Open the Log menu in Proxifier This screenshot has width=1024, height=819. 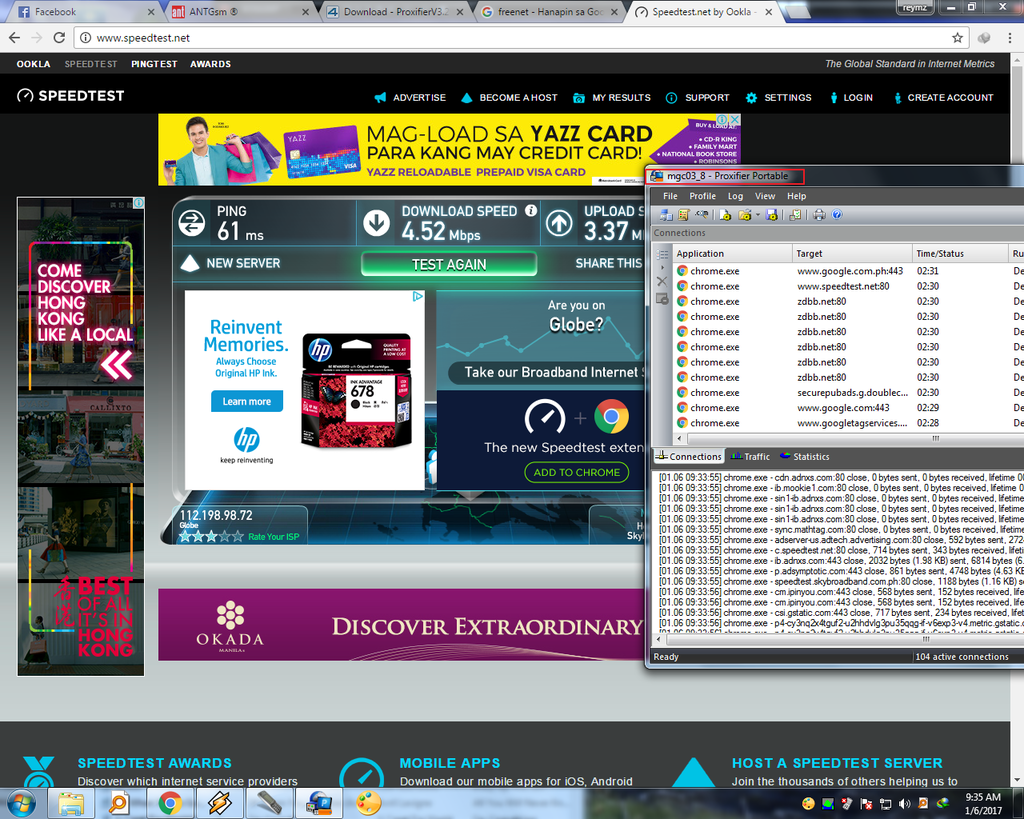(735, 196)
